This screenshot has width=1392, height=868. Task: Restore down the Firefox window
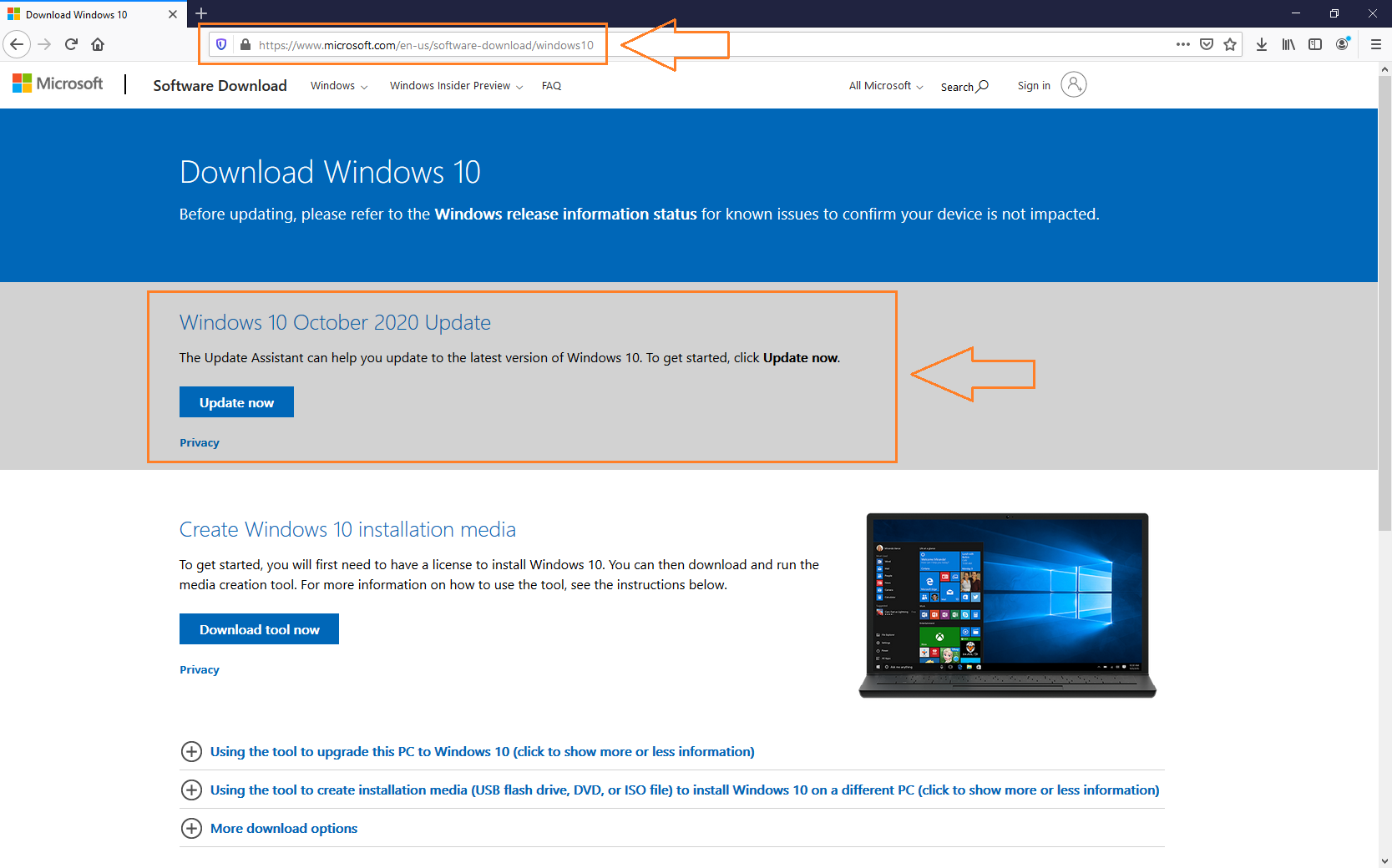(x=1334, y=13)
